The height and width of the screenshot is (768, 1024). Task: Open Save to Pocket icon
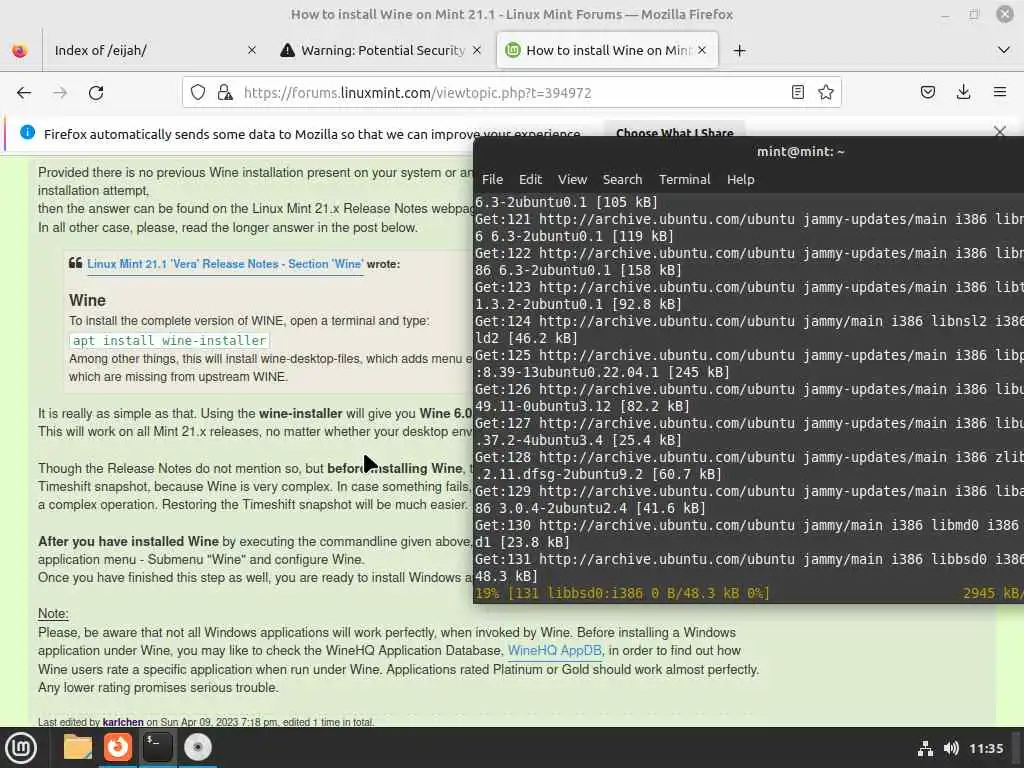click(927, 92)
